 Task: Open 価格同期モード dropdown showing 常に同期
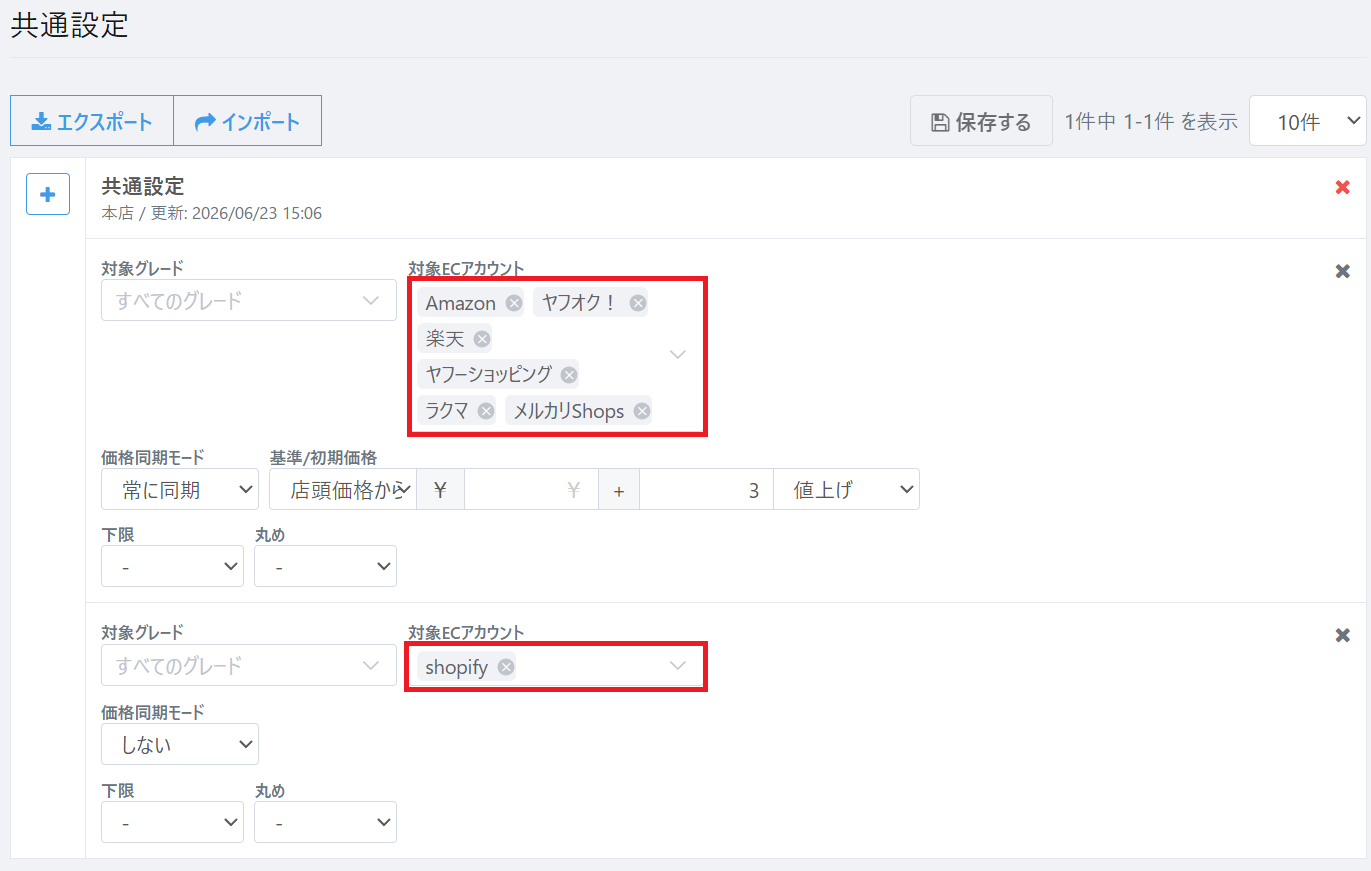tap(180, 489)
